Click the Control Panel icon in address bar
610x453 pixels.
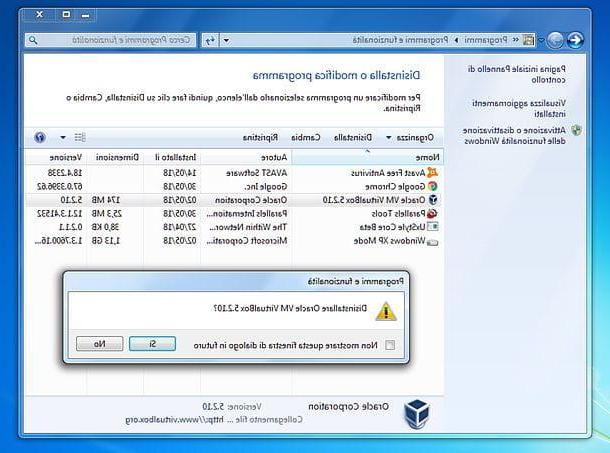[528, 39]
